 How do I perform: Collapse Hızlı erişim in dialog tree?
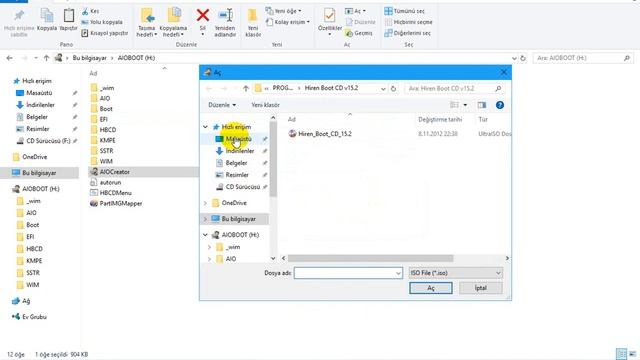coord(205,127)
